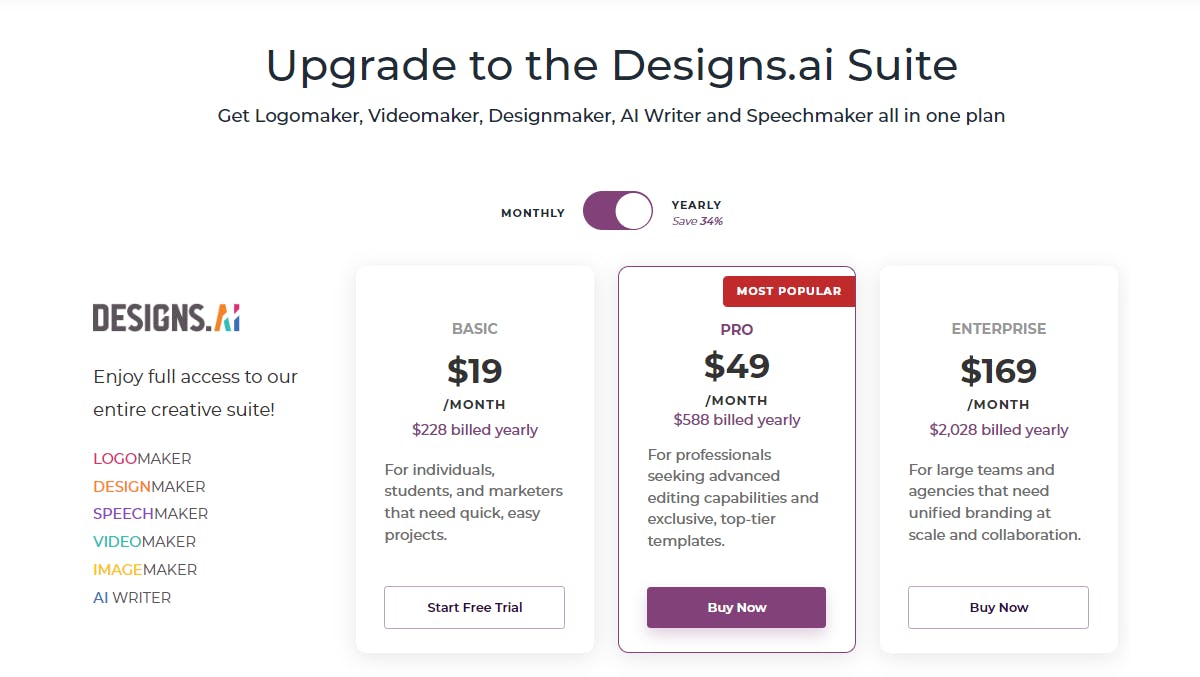Click the MOST POPULAR badge
This screenshot has height=677, width=1200.
coord(788,291)
